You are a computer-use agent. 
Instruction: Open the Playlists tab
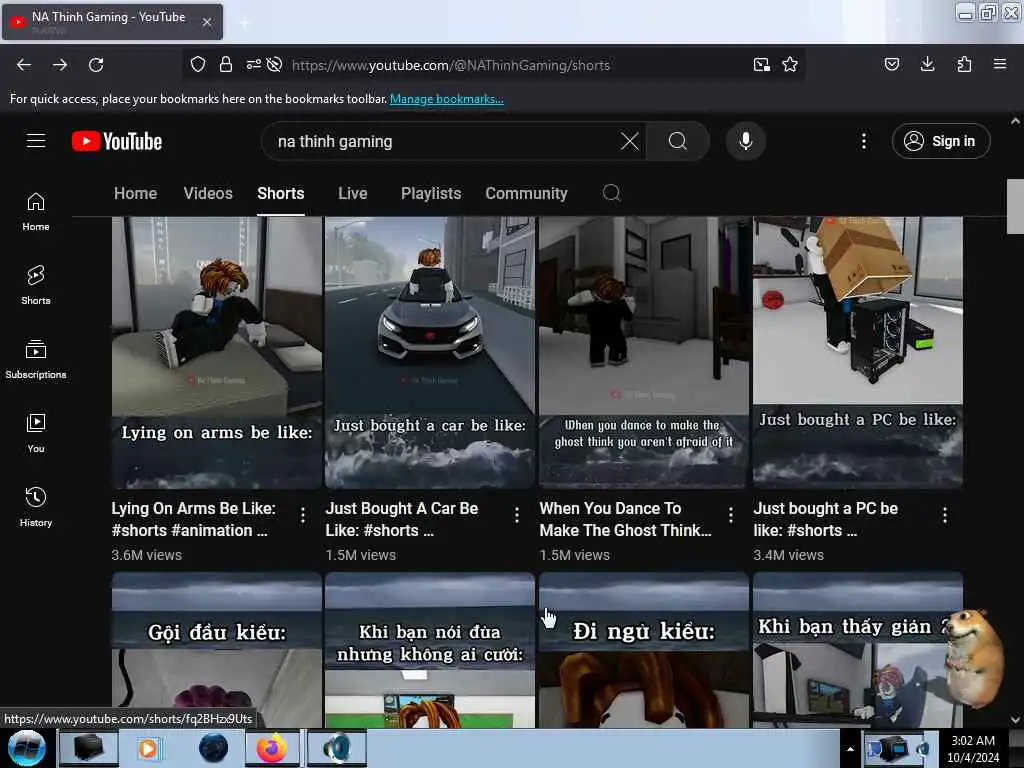point(431,193)
